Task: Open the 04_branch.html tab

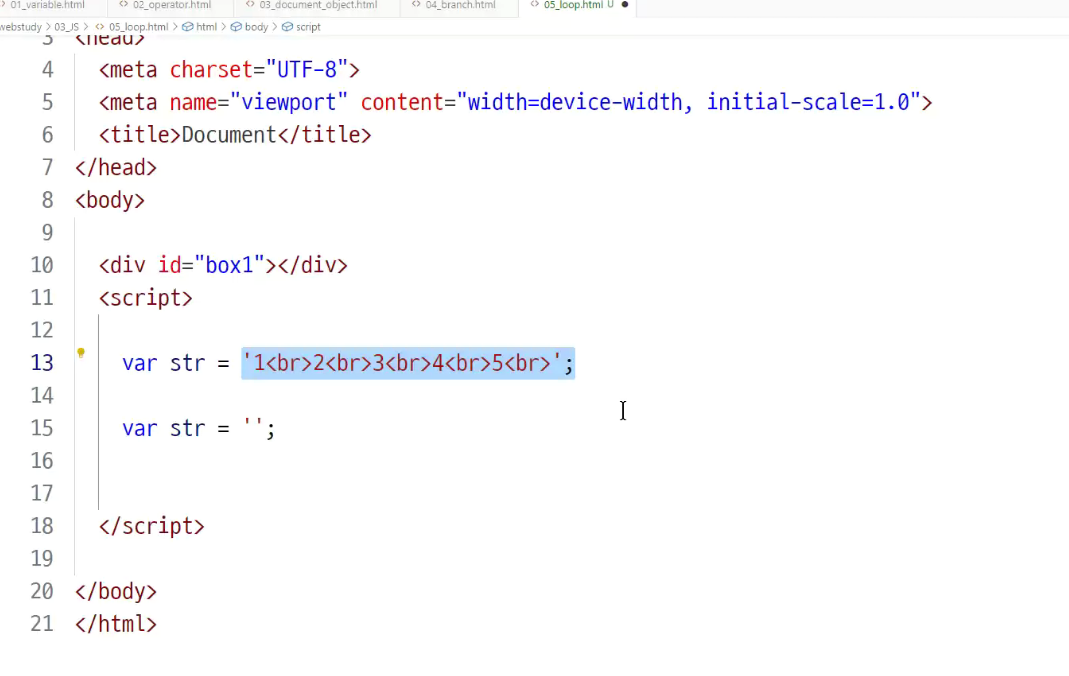Action: point(460,5)
